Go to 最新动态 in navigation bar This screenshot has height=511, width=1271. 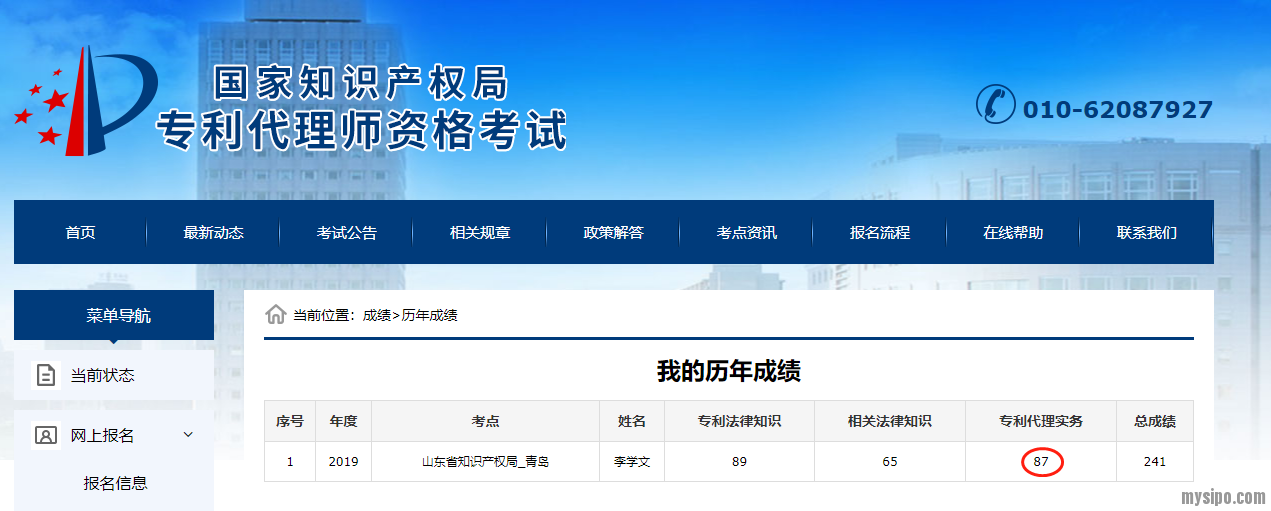[x=213, y=233]
